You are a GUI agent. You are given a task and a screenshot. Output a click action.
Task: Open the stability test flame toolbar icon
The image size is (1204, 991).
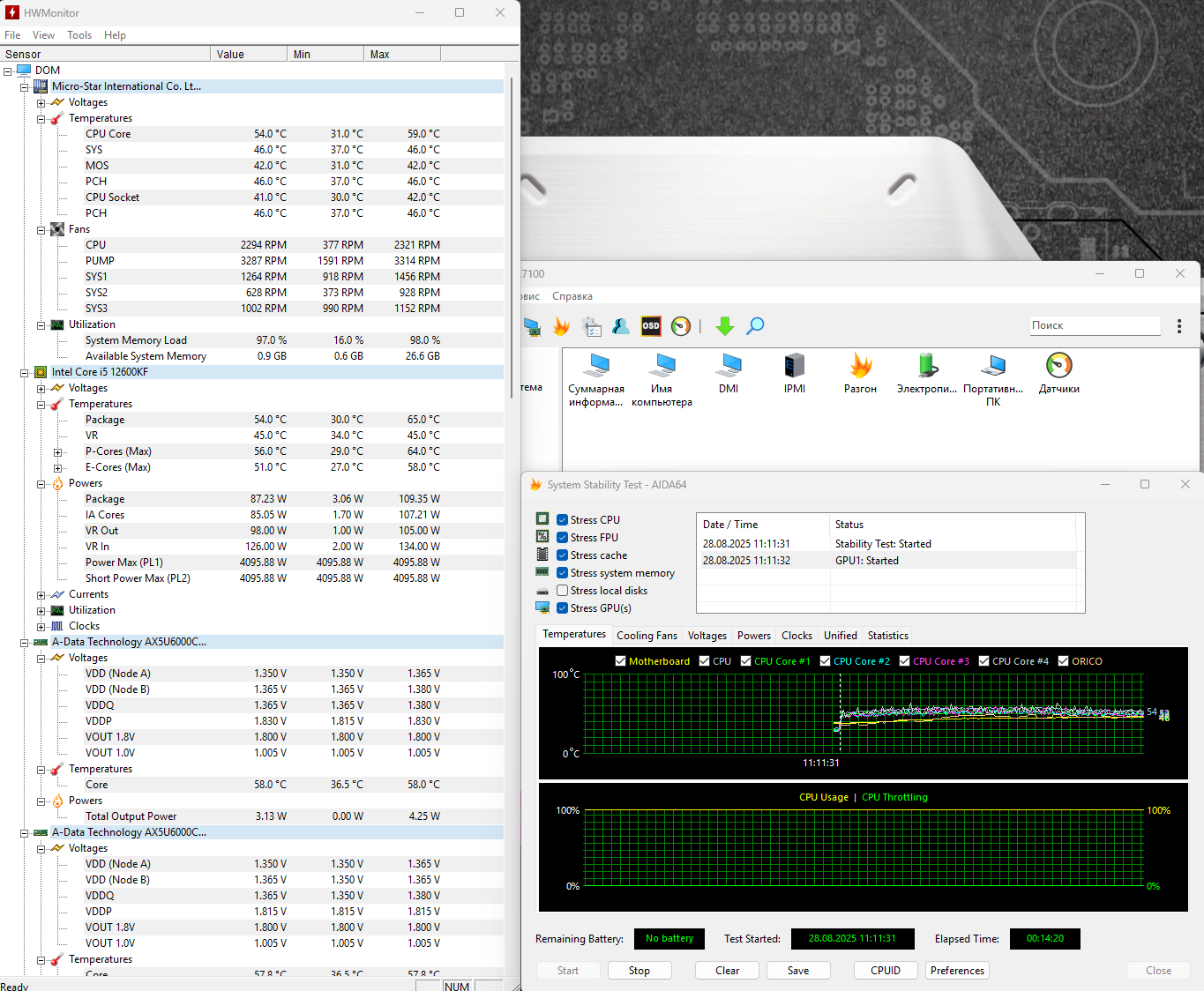tap(561, 327)
